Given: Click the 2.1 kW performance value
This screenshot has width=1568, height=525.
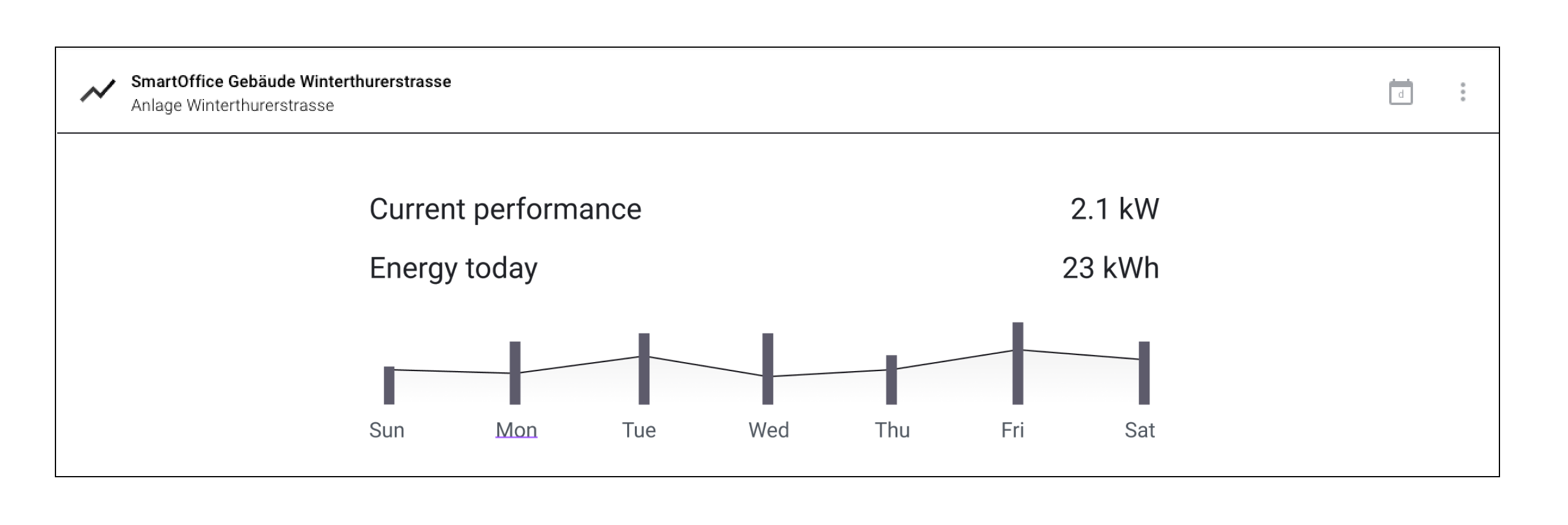Looking at the screenshot, I should [x=1114, y=209].
